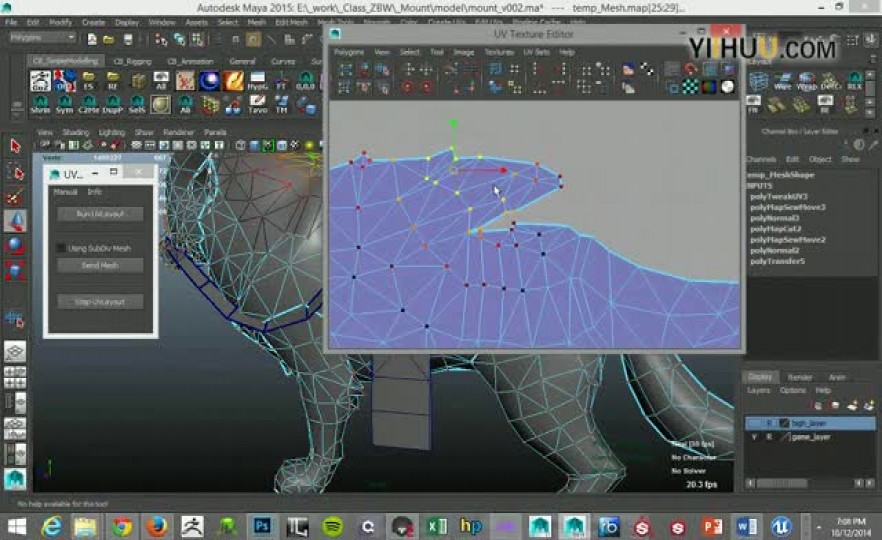Open the Edit Mesh menu
This screenshot has height=540, width=882.
[x=291, y=22]
